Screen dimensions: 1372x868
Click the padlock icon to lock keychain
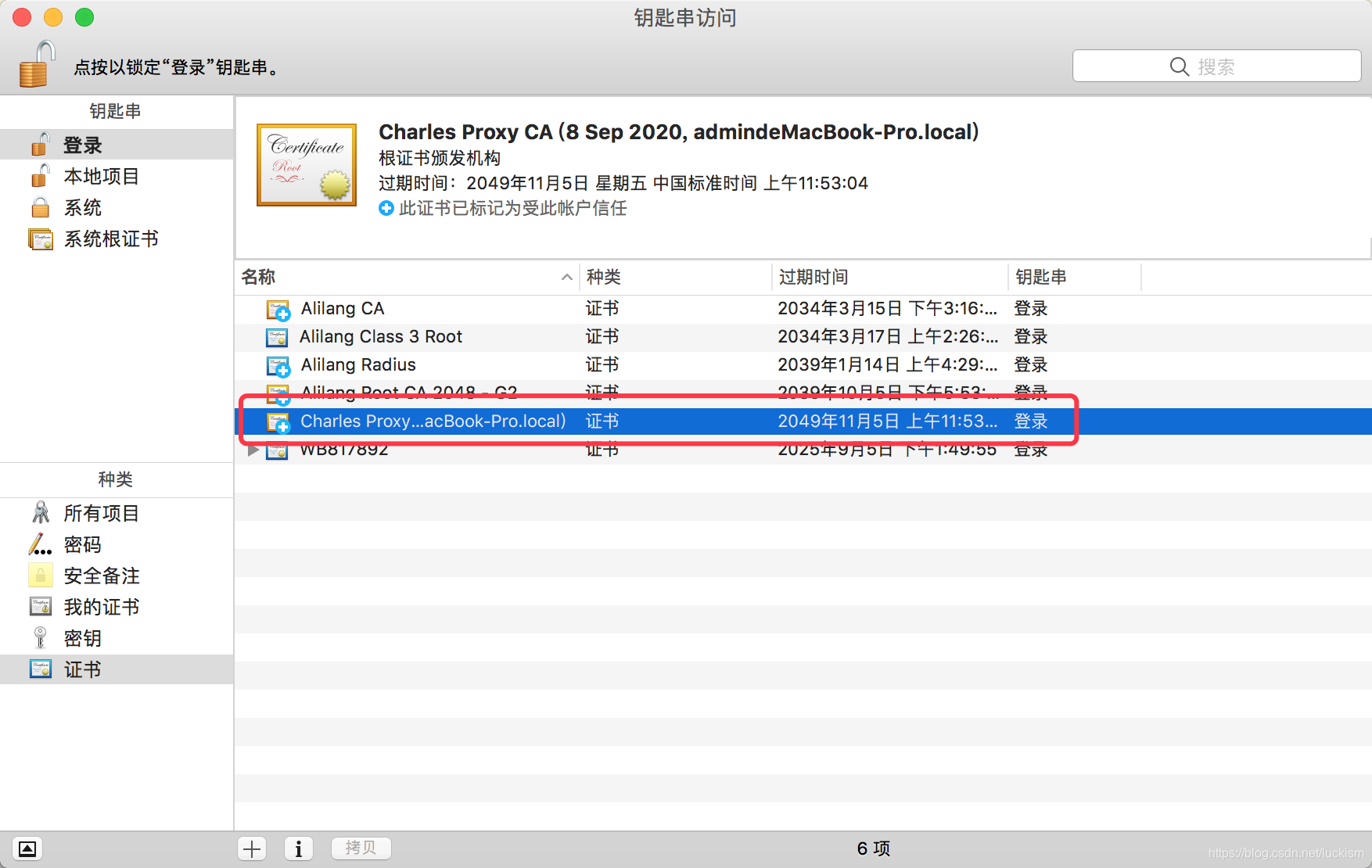tap(37, 64)
